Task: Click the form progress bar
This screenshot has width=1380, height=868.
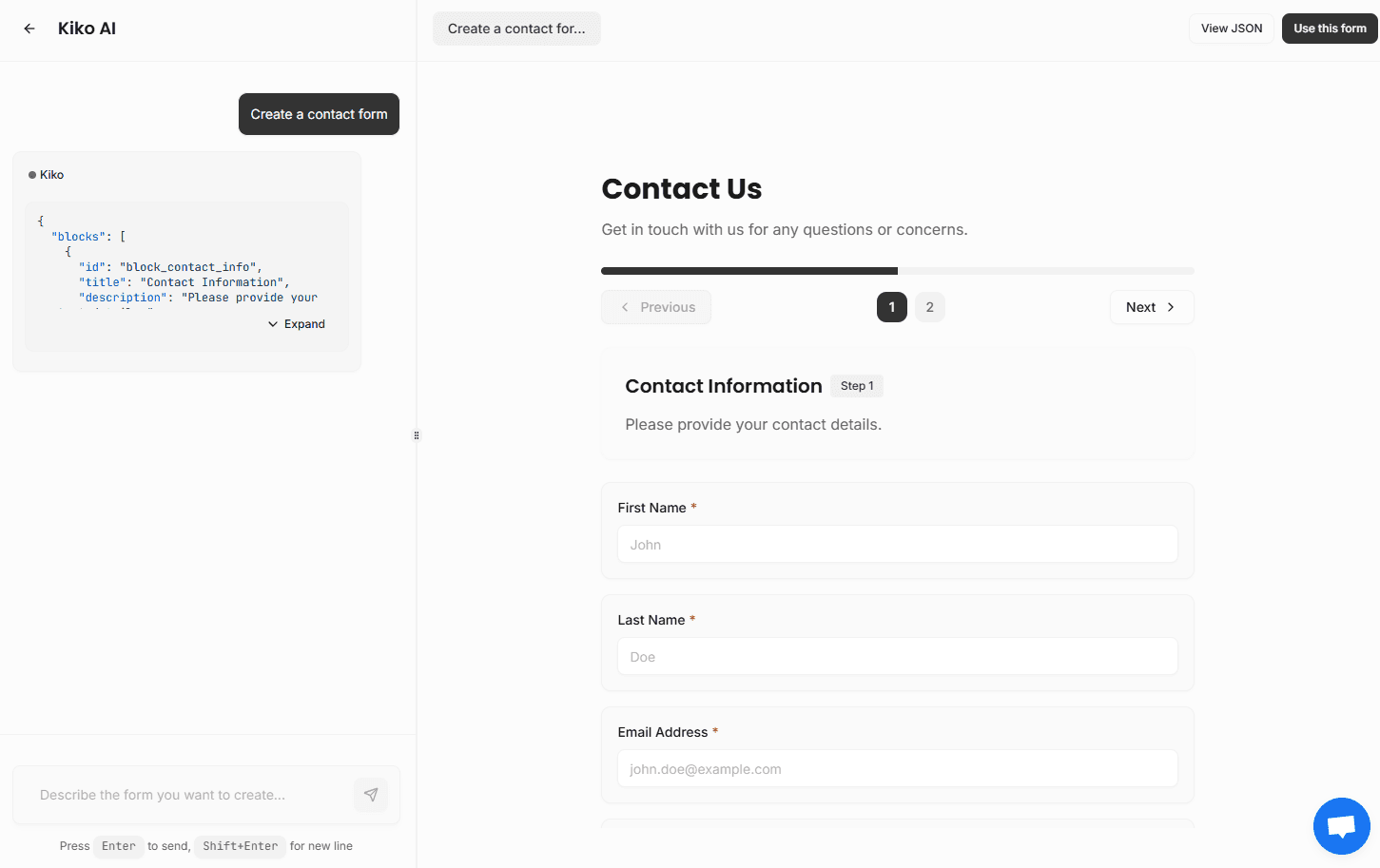Action: tap(897, 270)
